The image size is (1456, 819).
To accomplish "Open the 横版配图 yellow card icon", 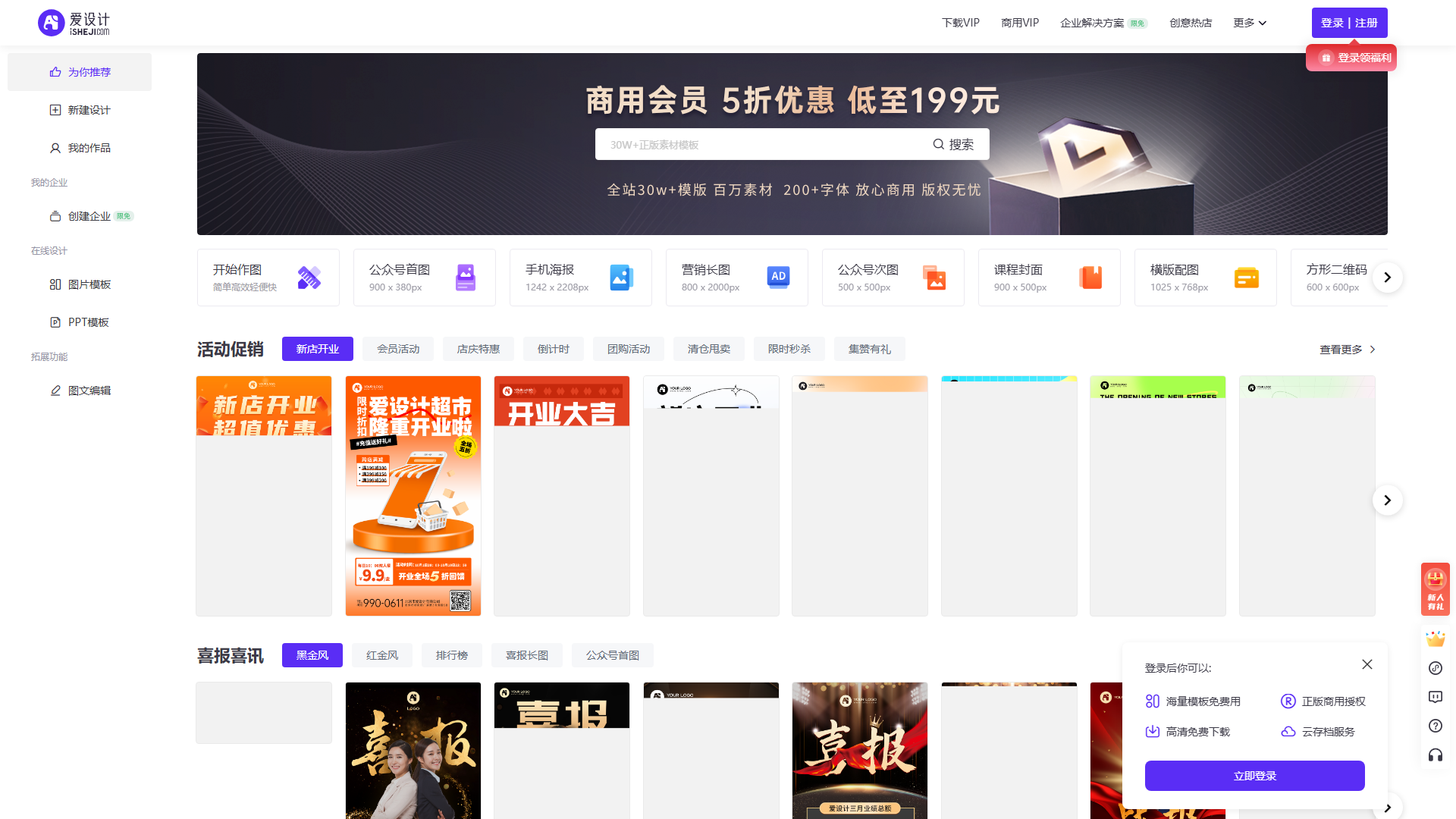I will click(1247, 278).
